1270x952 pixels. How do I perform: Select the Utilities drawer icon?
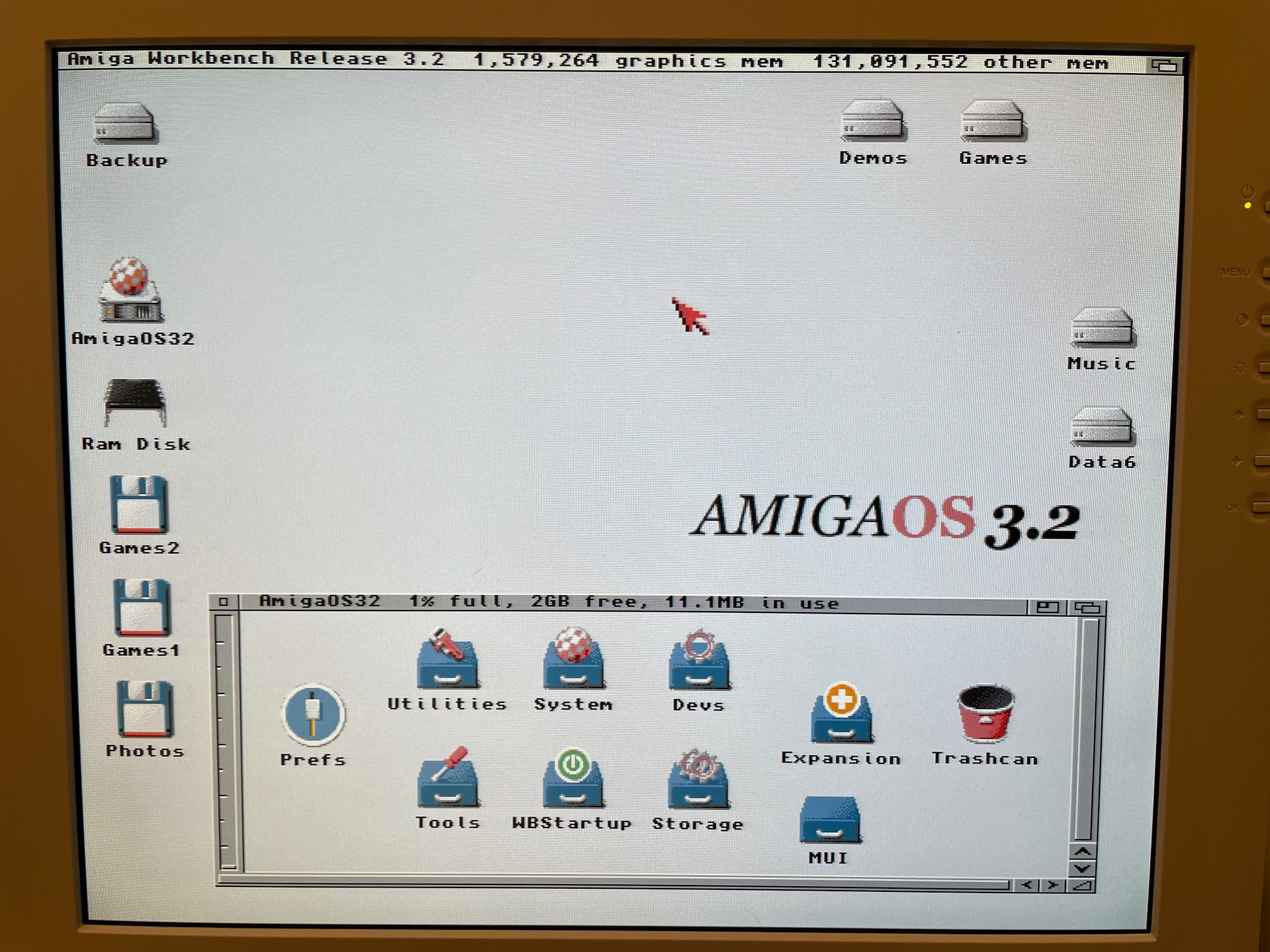point(447,659)
